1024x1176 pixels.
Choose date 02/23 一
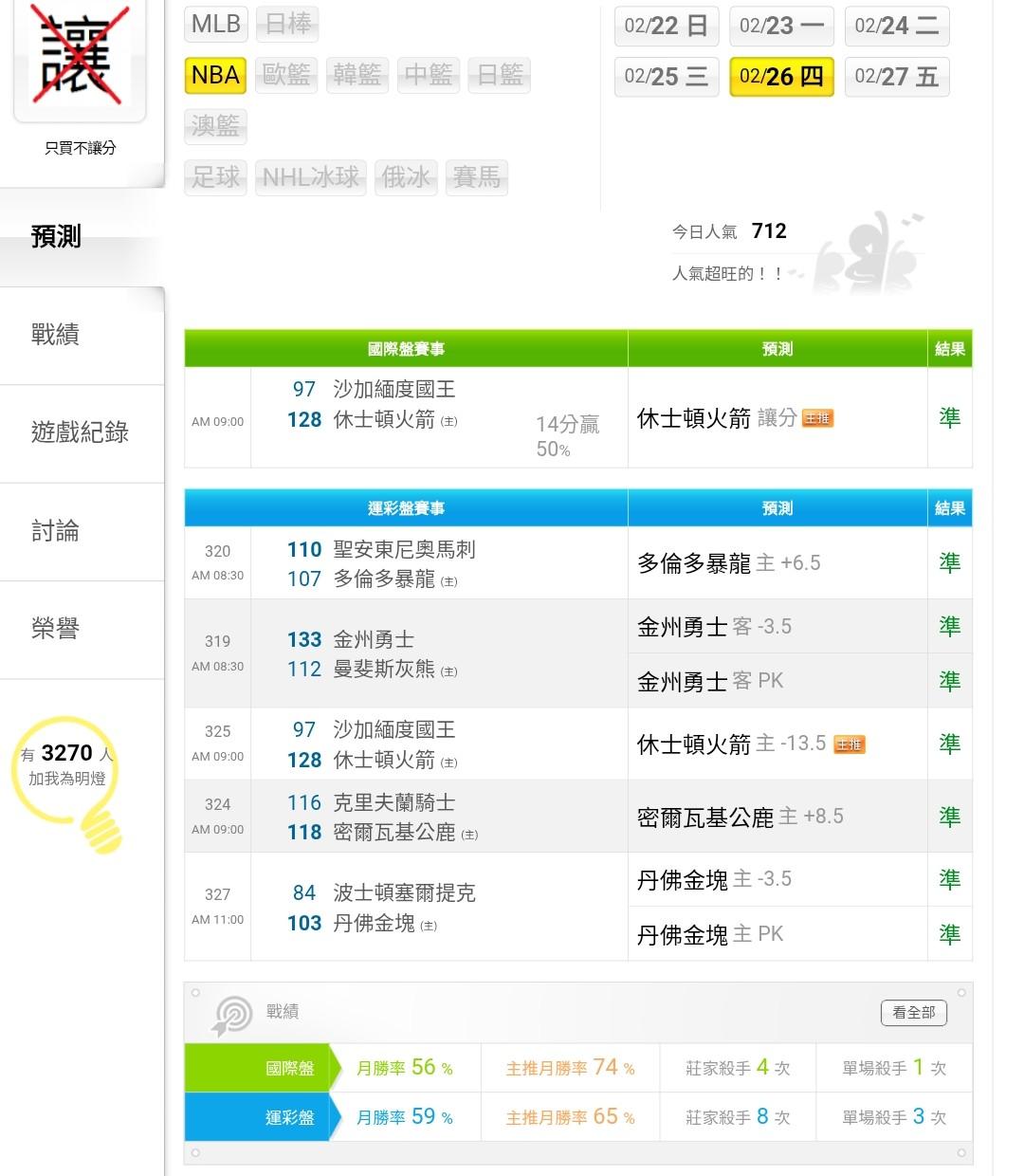pos(782,26)
